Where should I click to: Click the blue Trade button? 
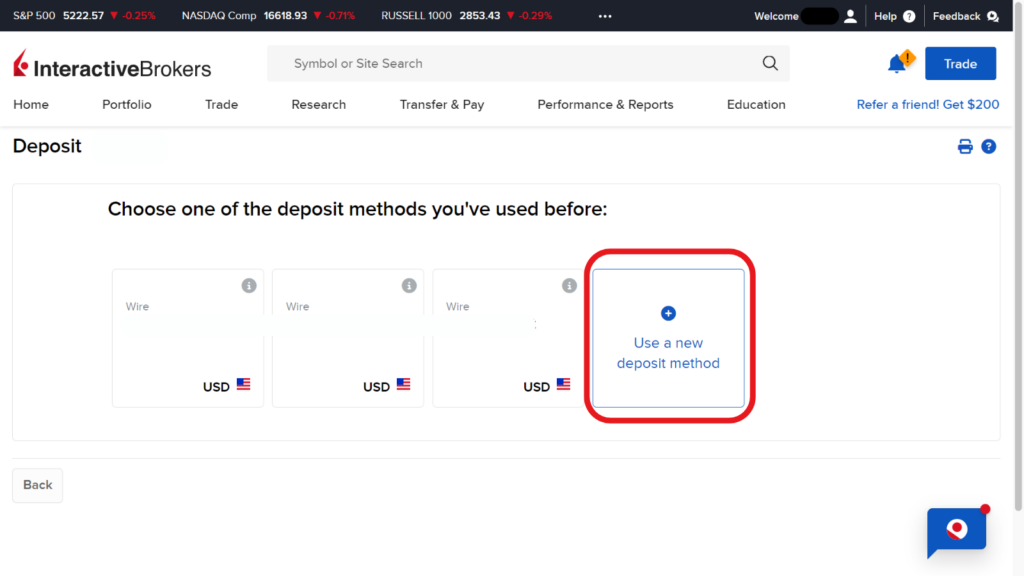[x=960, y=62]
